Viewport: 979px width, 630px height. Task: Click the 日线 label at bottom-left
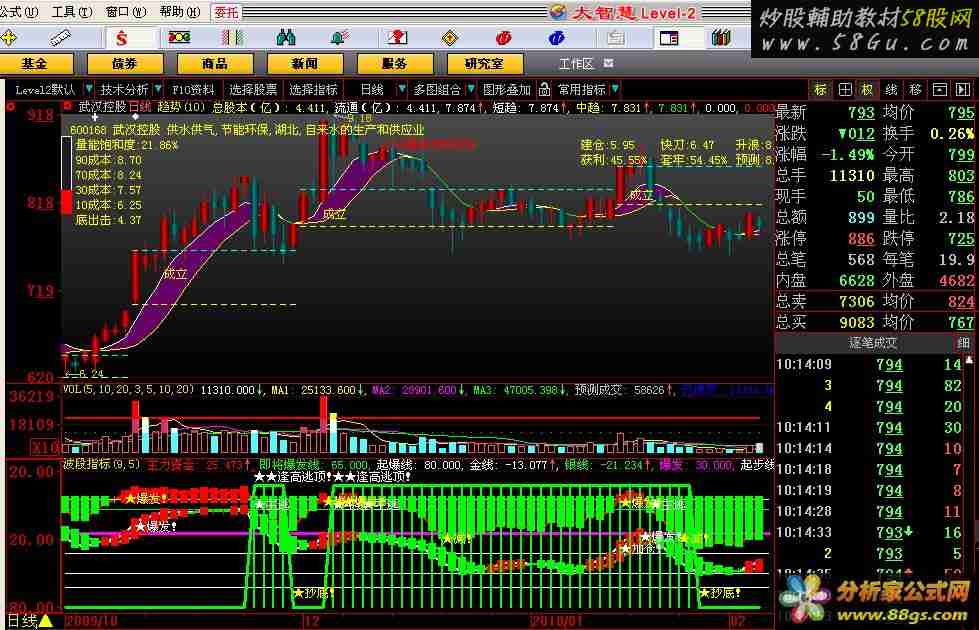coord(22,621)
